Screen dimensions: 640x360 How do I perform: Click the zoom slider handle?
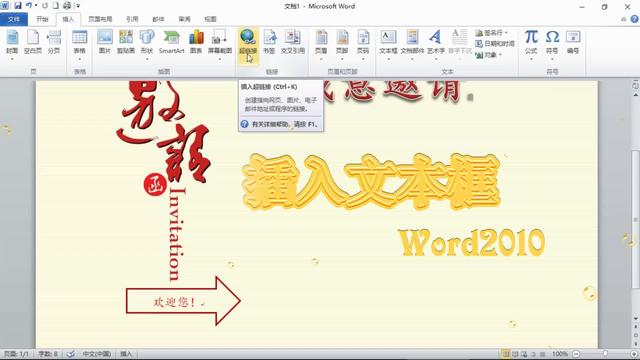(605, 354)
